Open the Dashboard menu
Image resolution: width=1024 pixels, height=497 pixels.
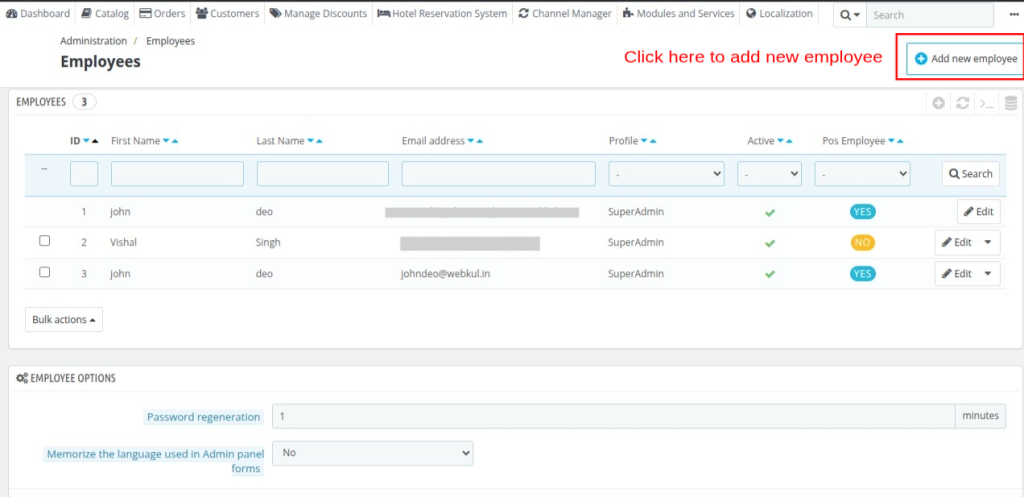(x=38, y=13)
